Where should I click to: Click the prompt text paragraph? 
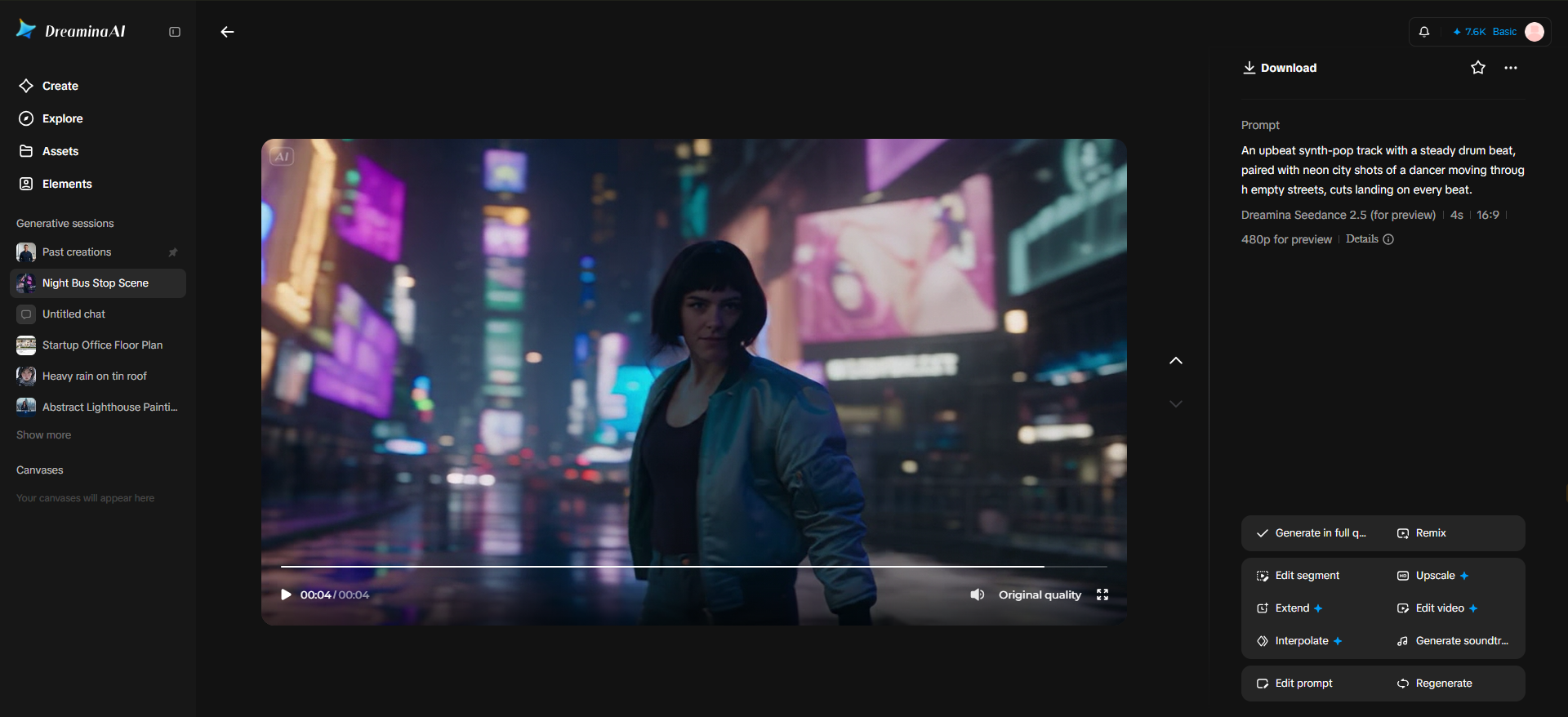[x=1383, y=170]
